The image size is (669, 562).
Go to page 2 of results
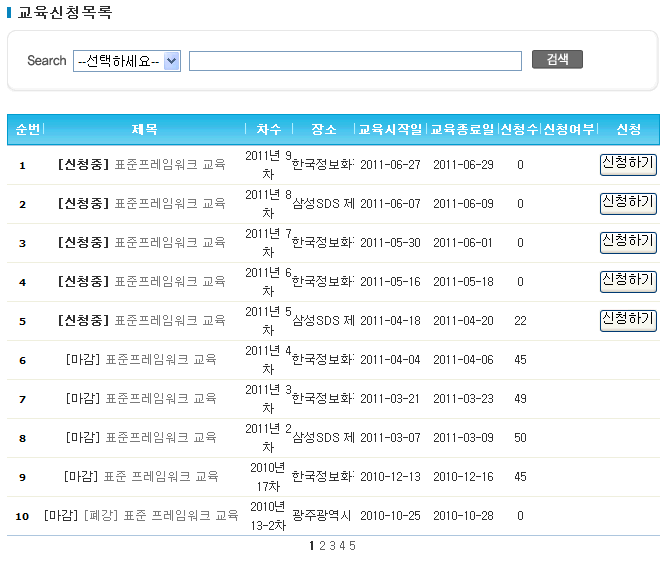322,546
